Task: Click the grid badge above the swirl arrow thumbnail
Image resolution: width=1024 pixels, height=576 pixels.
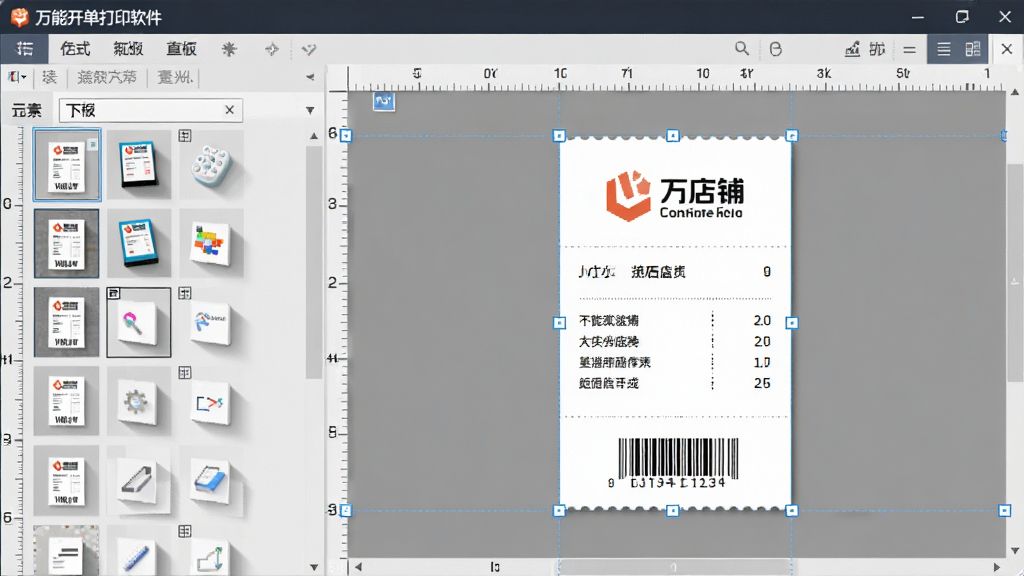Action: point(185,294)
